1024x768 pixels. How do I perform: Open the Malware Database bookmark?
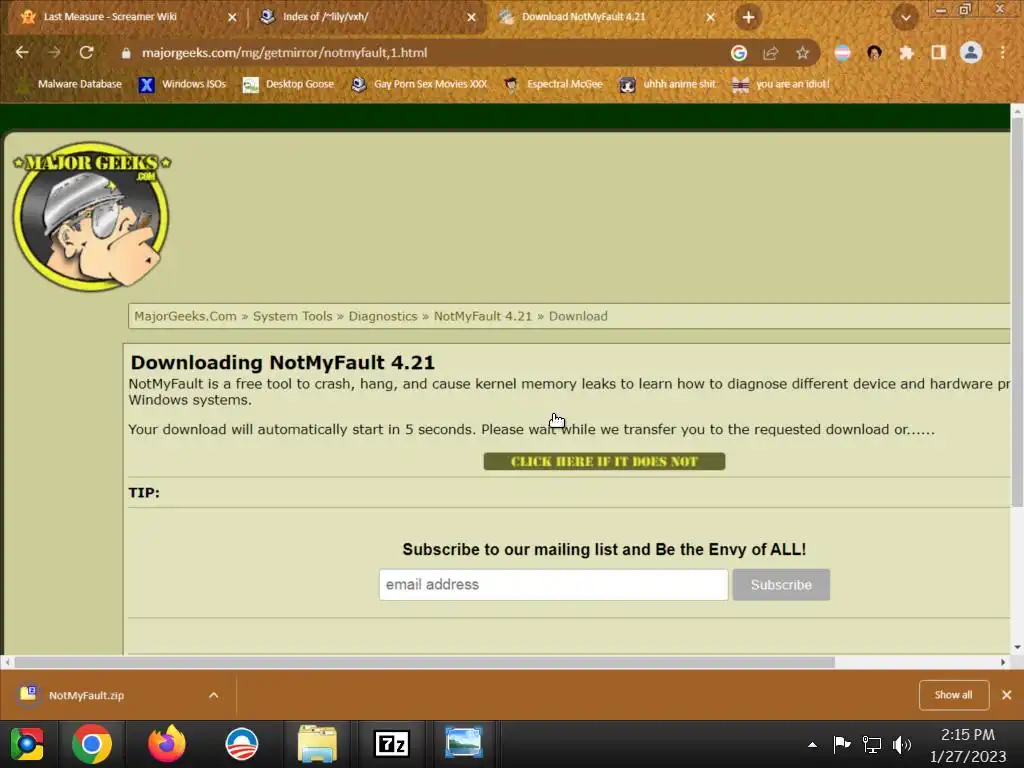69,84
